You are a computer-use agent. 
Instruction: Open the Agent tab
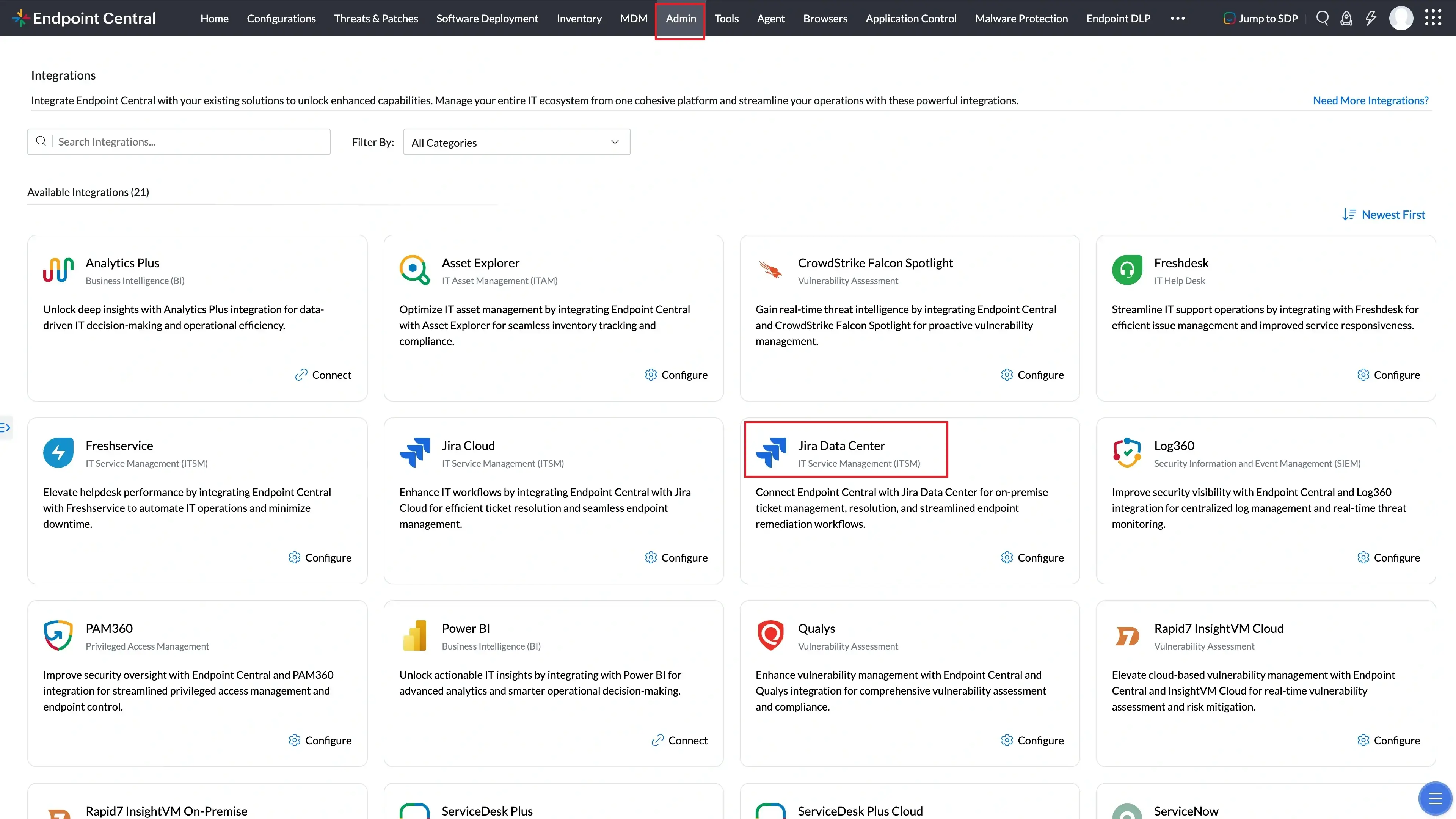coord(770,18)
